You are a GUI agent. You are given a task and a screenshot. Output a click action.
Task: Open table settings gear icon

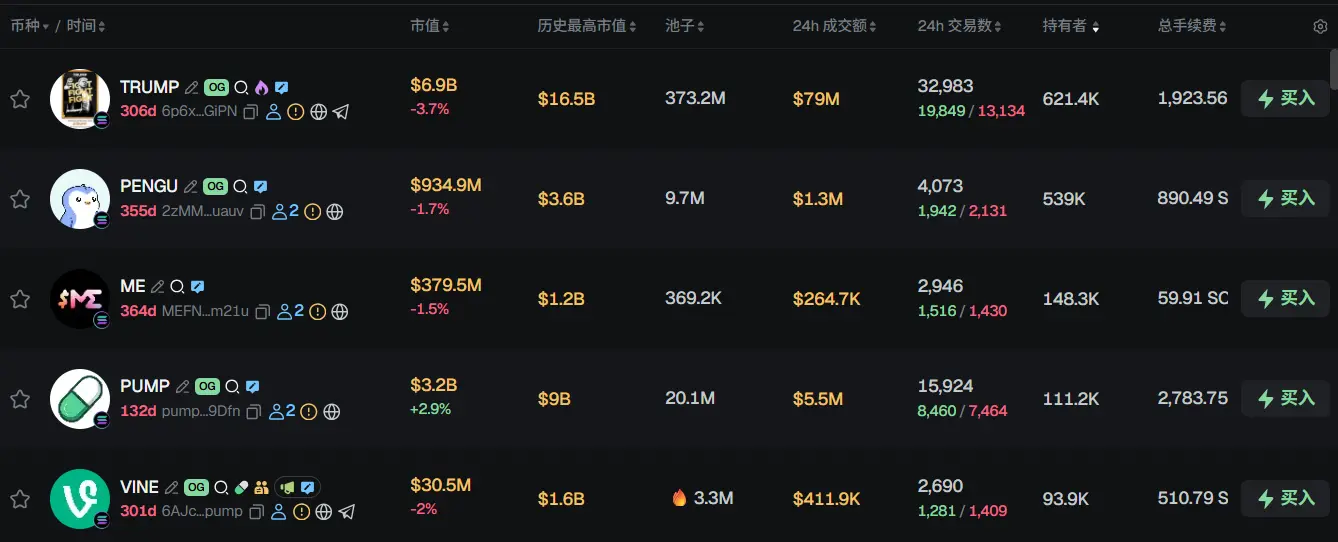1320,26
